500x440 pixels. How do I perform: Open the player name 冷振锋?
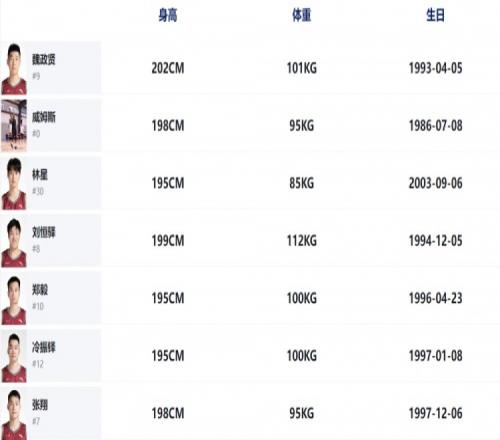coord(44,347)
